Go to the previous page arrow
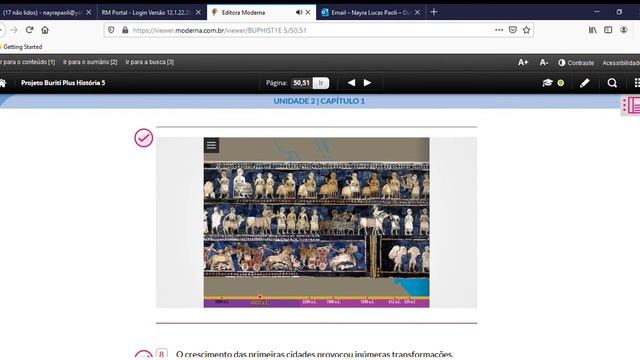The height and width of the screenshot is (360, 640). pos(351,83)
